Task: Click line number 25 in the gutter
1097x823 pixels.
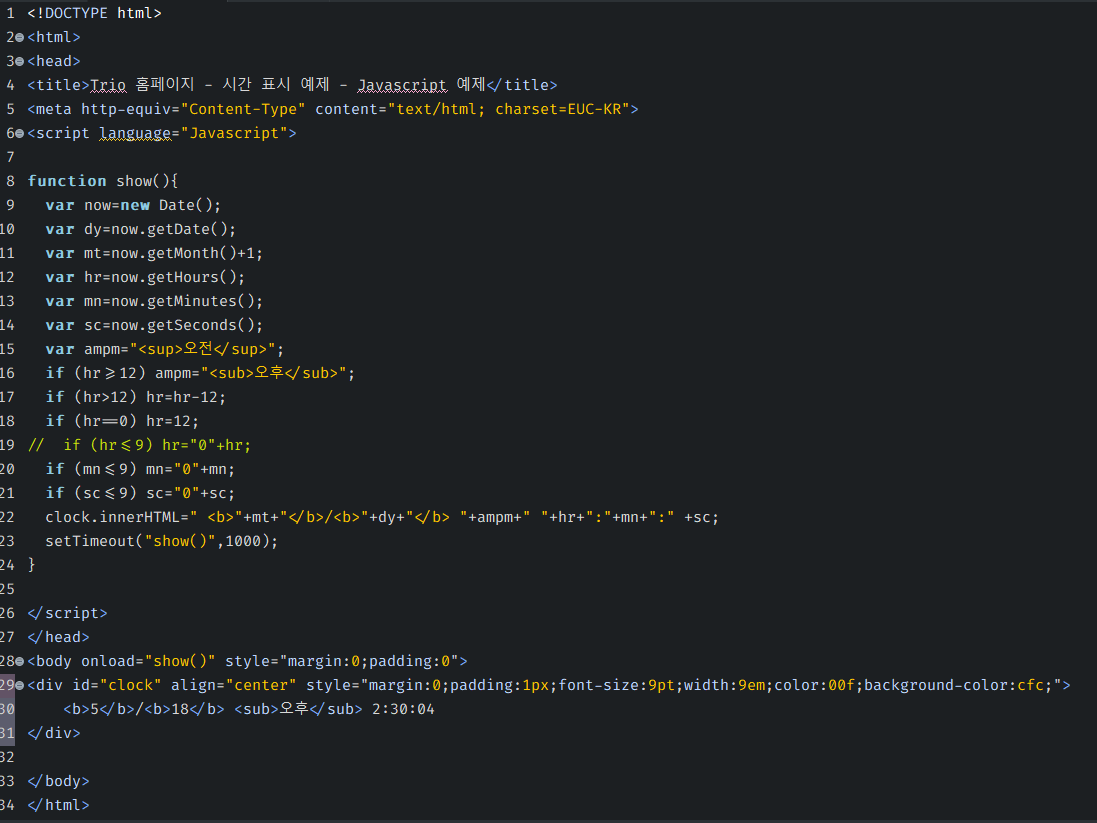Action: coord(7,589)
